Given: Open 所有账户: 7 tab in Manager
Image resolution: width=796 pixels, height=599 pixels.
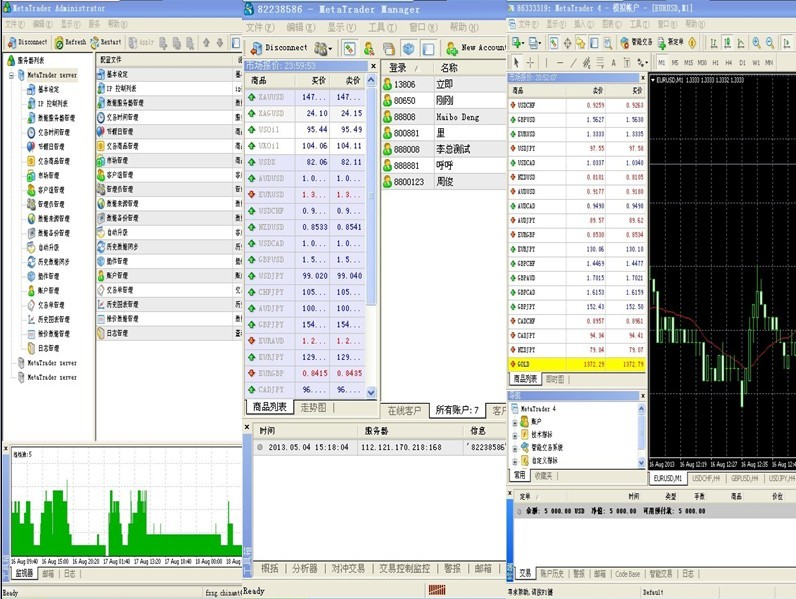Looking at the screenshot, I should (x=456, y=410).
